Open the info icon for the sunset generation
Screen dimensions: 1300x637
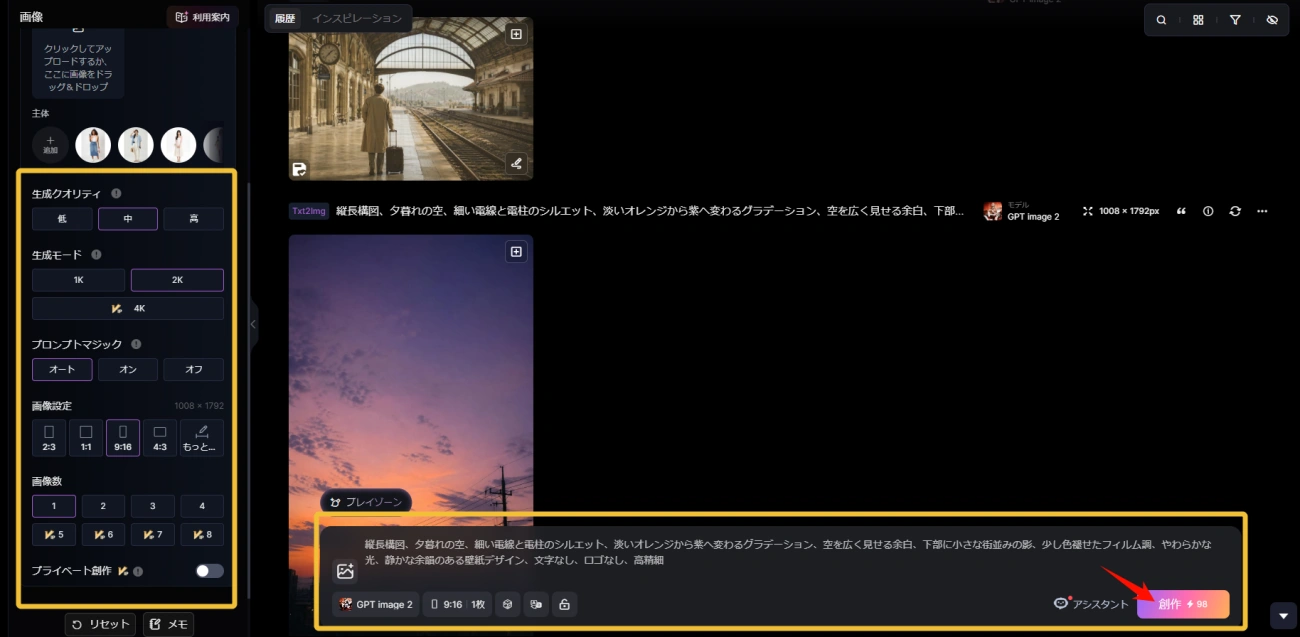[x=1208, y=211]
